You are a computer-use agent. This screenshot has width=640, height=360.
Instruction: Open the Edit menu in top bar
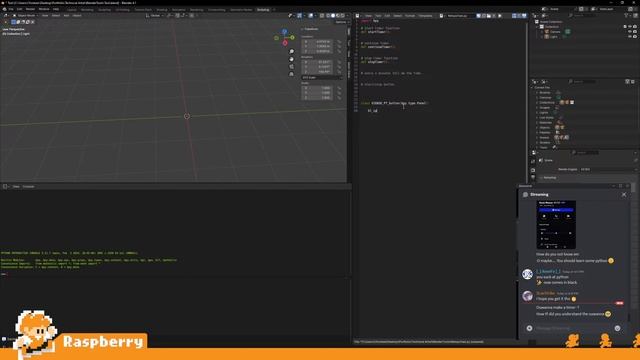tap(20, 9)
